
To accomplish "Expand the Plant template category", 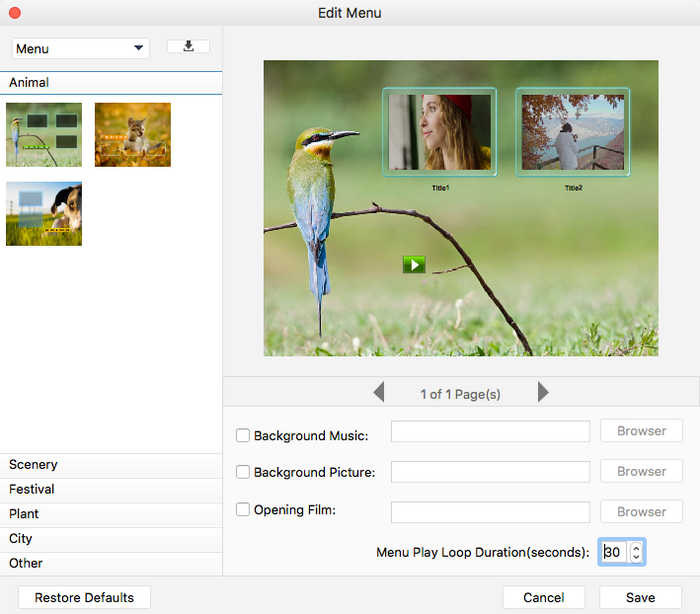I will coord(111,514).
